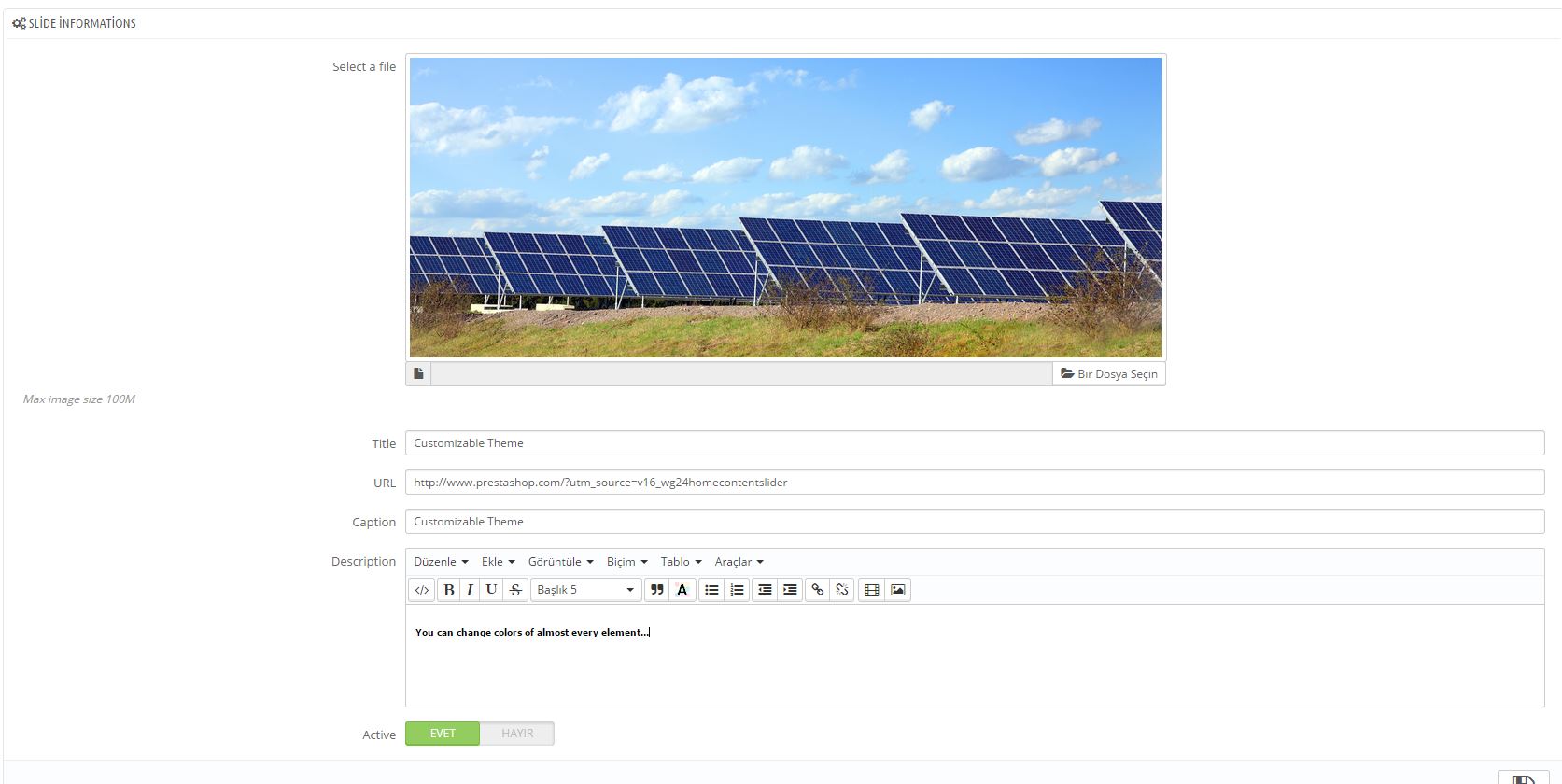Image resolution: width=1562 pixels, height=784 pixels.
Task: Insert a video into the description
Action: [872, 590]
